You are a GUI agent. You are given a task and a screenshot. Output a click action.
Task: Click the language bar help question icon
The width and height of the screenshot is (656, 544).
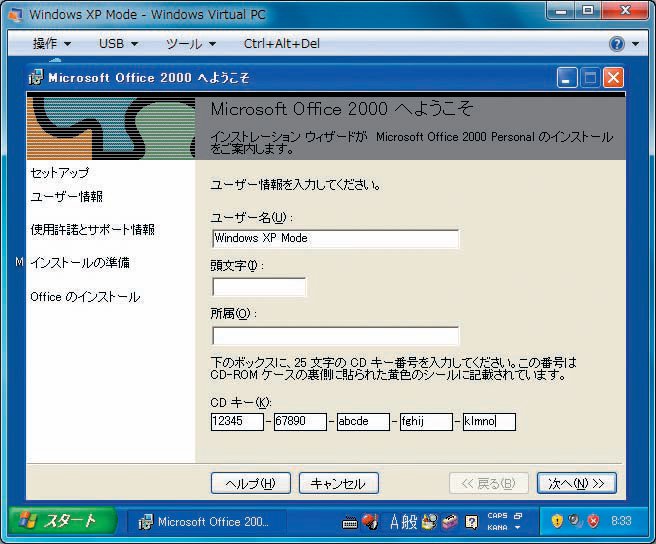click(471, 522)
